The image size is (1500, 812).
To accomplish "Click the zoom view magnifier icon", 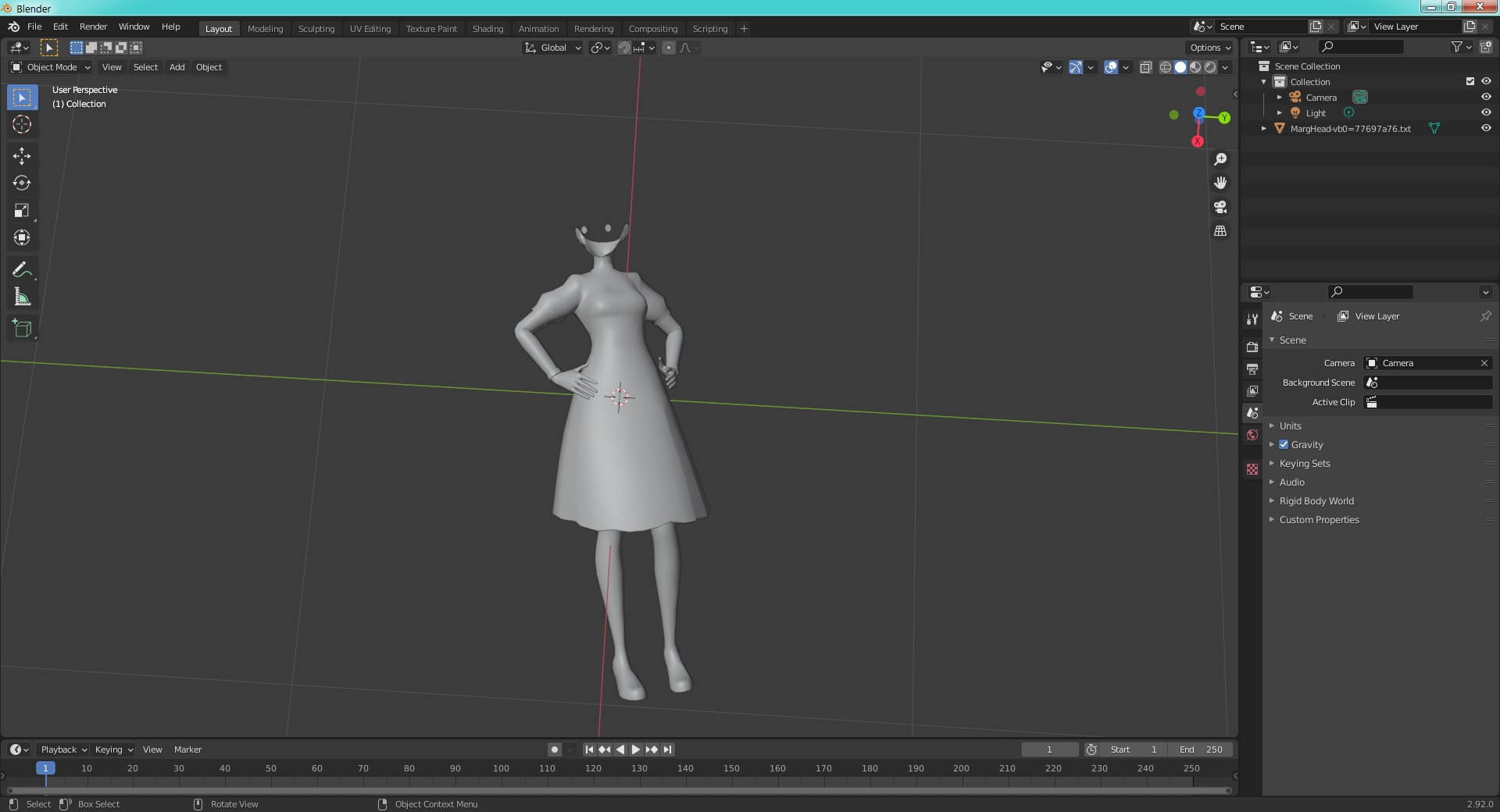I will [x=1220, y=159].
